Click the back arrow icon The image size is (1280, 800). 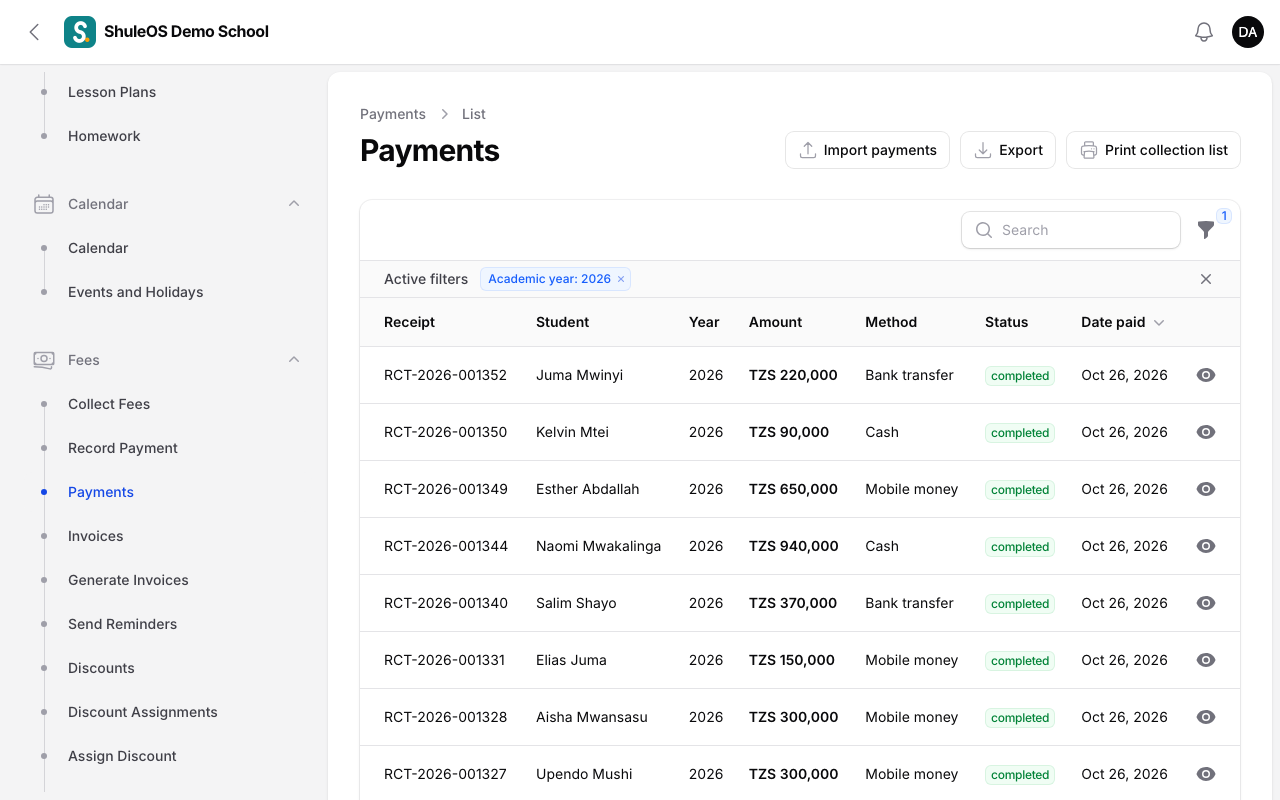click(x=34, y=32)
